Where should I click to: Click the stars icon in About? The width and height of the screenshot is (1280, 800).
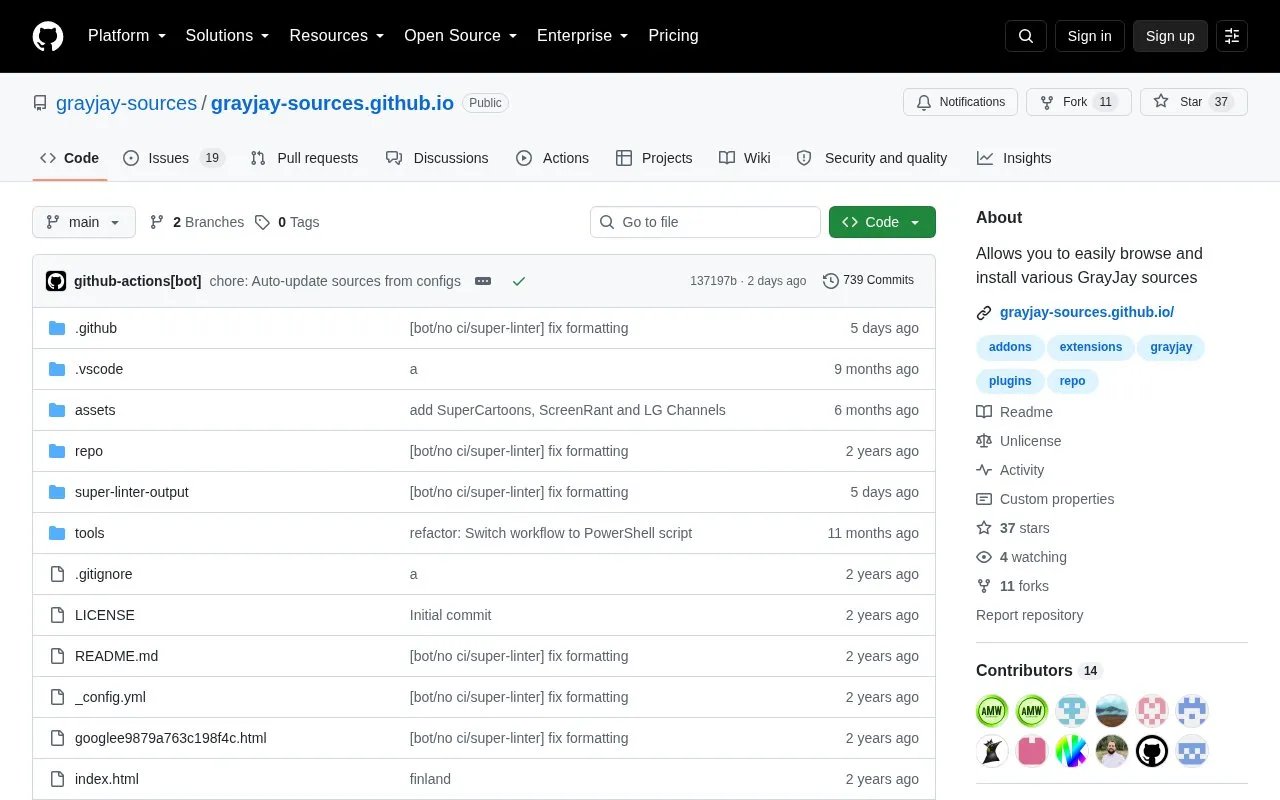pos(984,528)
